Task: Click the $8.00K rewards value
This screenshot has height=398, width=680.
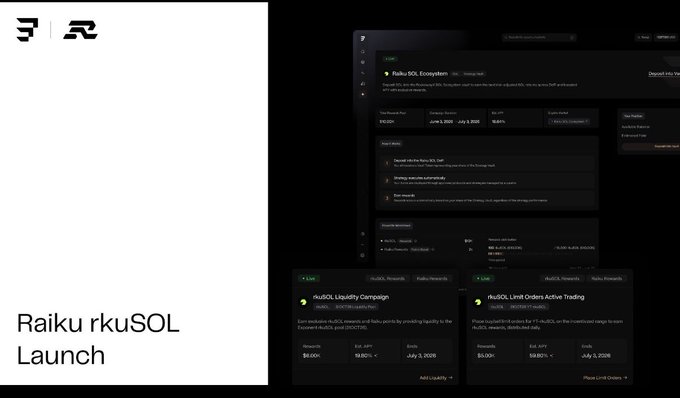Action: point(311,356)
